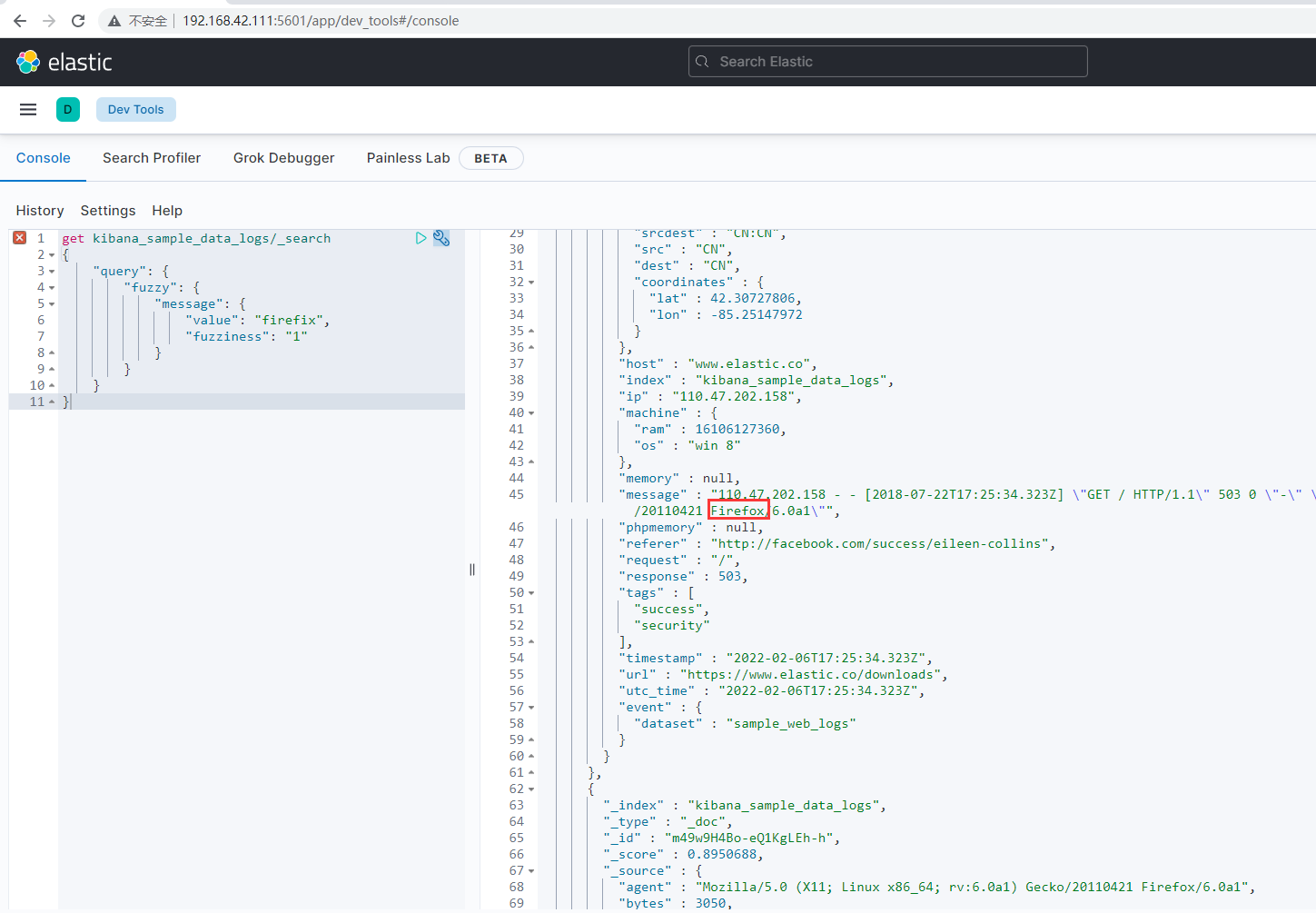Click the "lat" : 42.30727806 line
The height and width of the screenshot is (913, 1316).
click(726, 299)
